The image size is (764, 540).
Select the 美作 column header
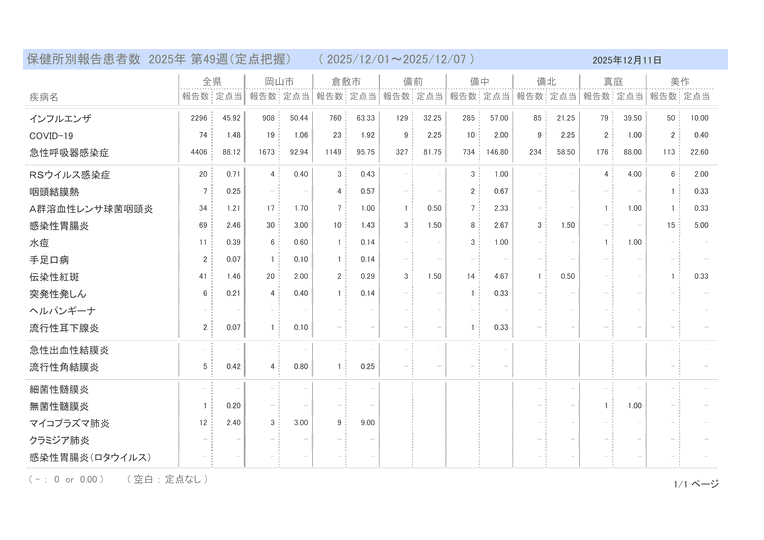pos(679,81)
